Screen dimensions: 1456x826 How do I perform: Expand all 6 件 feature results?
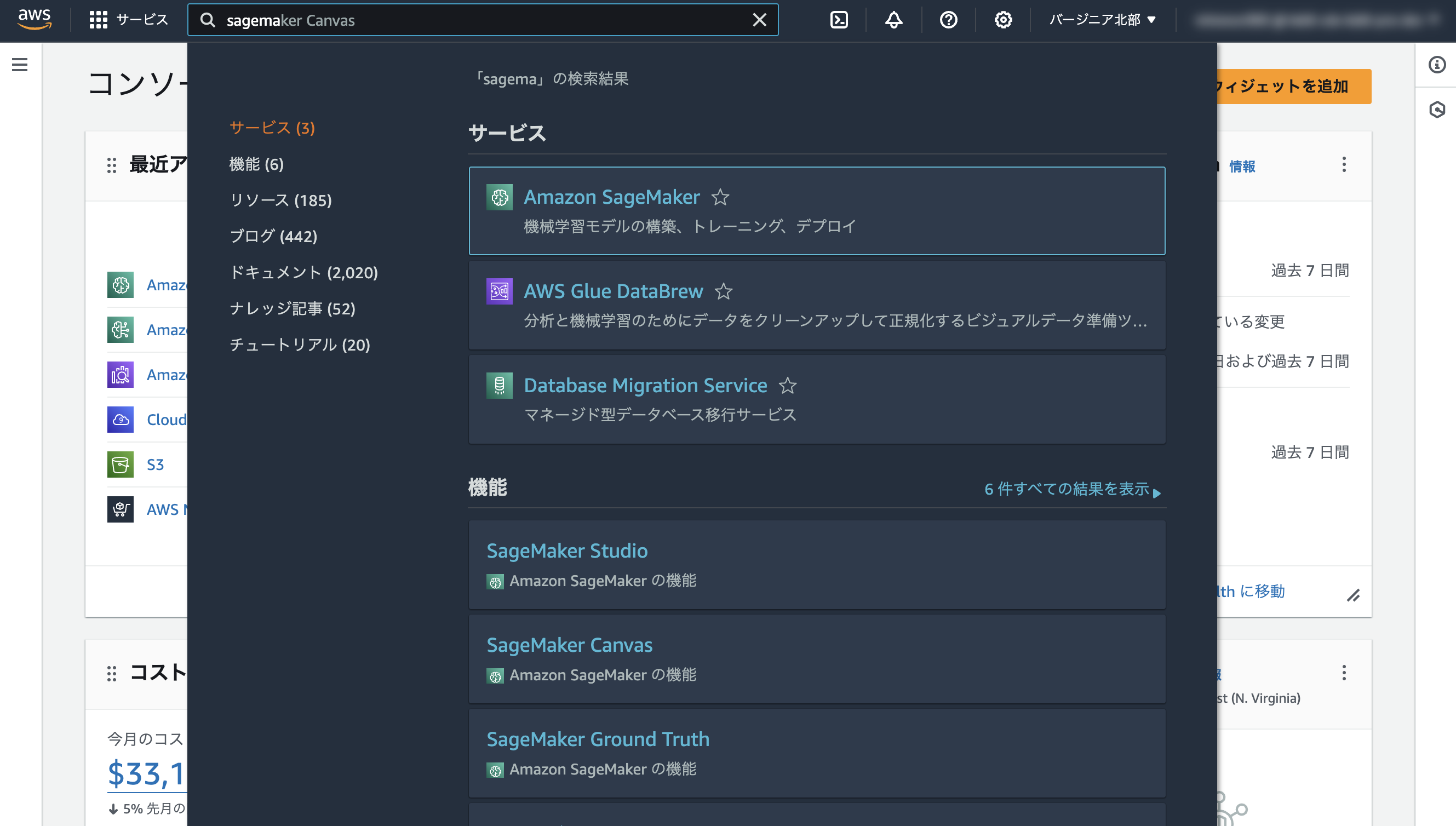1072,489
